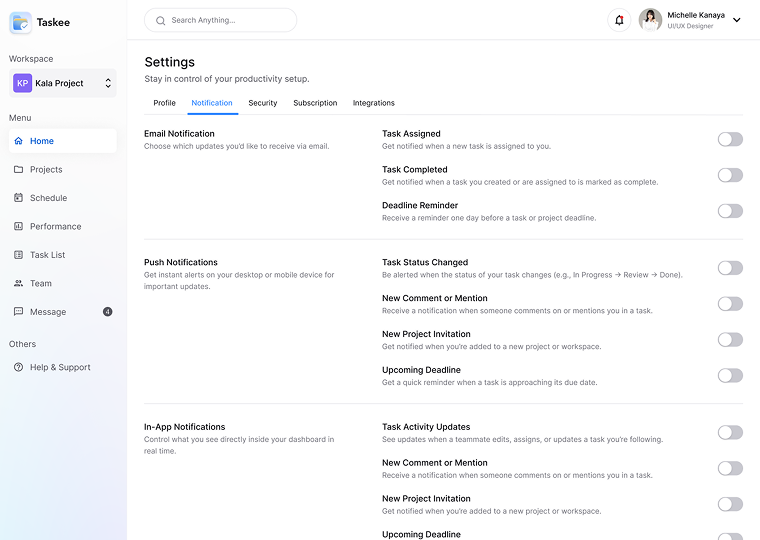Viewport: 760px width, 540px height.
Task: Click the Performance chart icon
Action: coord(18,226)
